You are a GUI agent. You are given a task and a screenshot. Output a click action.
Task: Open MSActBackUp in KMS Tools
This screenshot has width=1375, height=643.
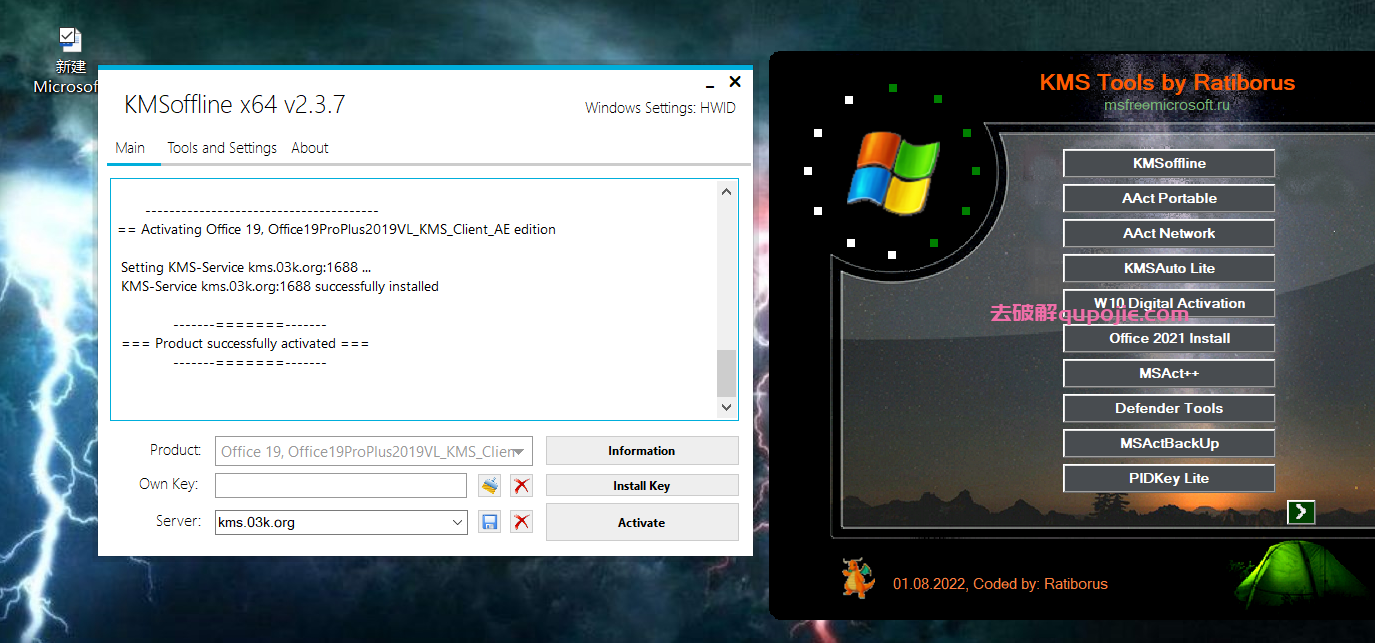[x=1169, y=443]
